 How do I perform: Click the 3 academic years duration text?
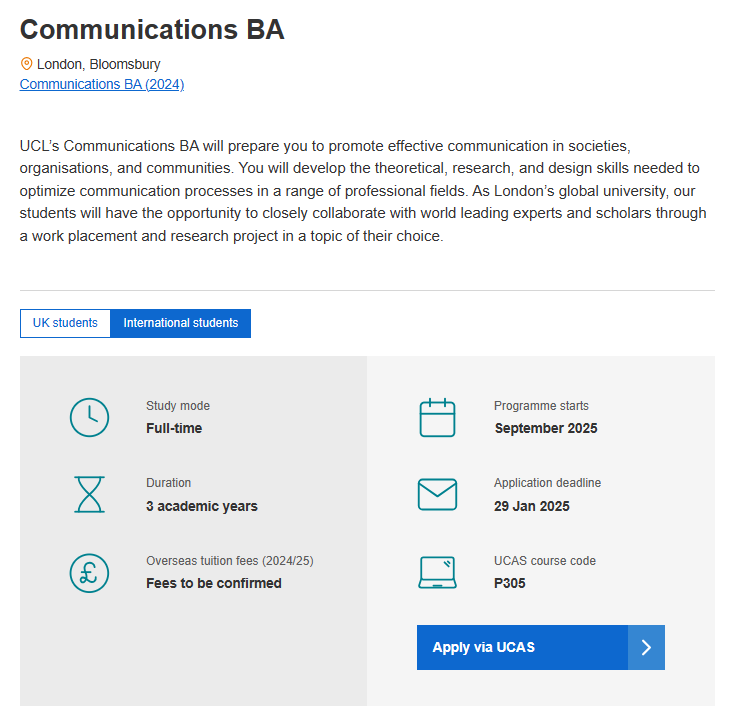pyautogui.click(x=201, y=506)
